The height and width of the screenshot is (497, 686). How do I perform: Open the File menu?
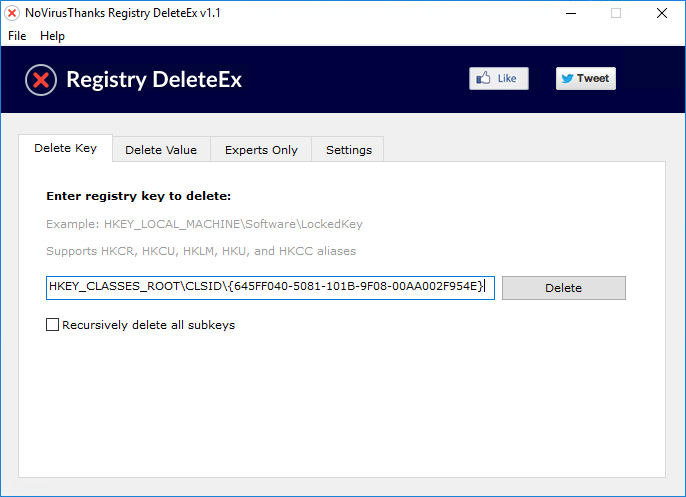point(17,36)
